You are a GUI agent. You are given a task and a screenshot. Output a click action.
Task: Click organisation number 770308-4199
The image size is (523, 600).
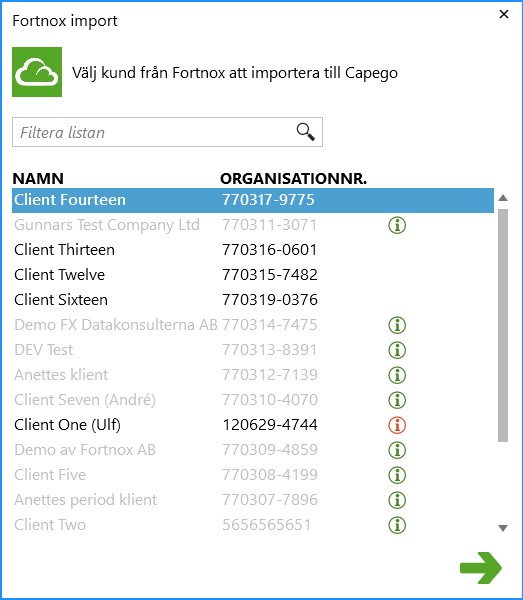pyautogui.click(x=270, y=475)
